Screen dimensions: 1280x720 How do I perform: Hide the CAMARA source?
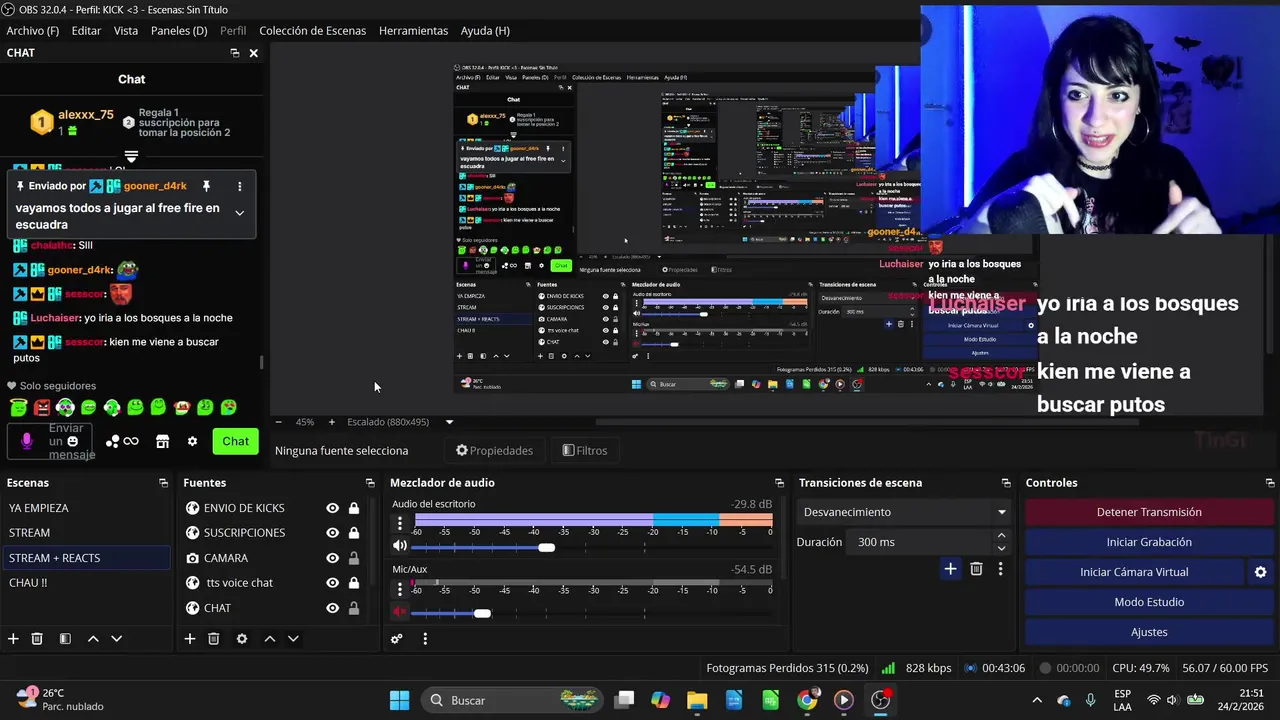tap(332, 558)
